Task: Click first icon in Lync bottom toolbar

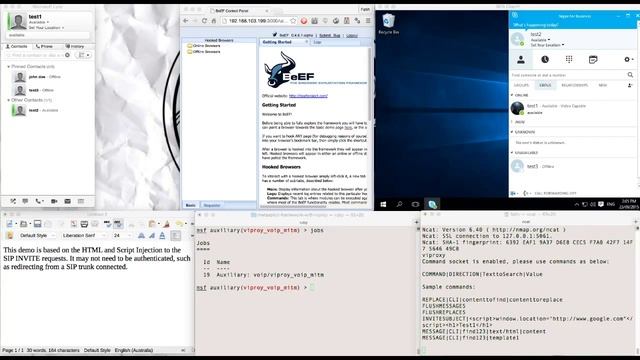Action: click(x=13, y=201)
